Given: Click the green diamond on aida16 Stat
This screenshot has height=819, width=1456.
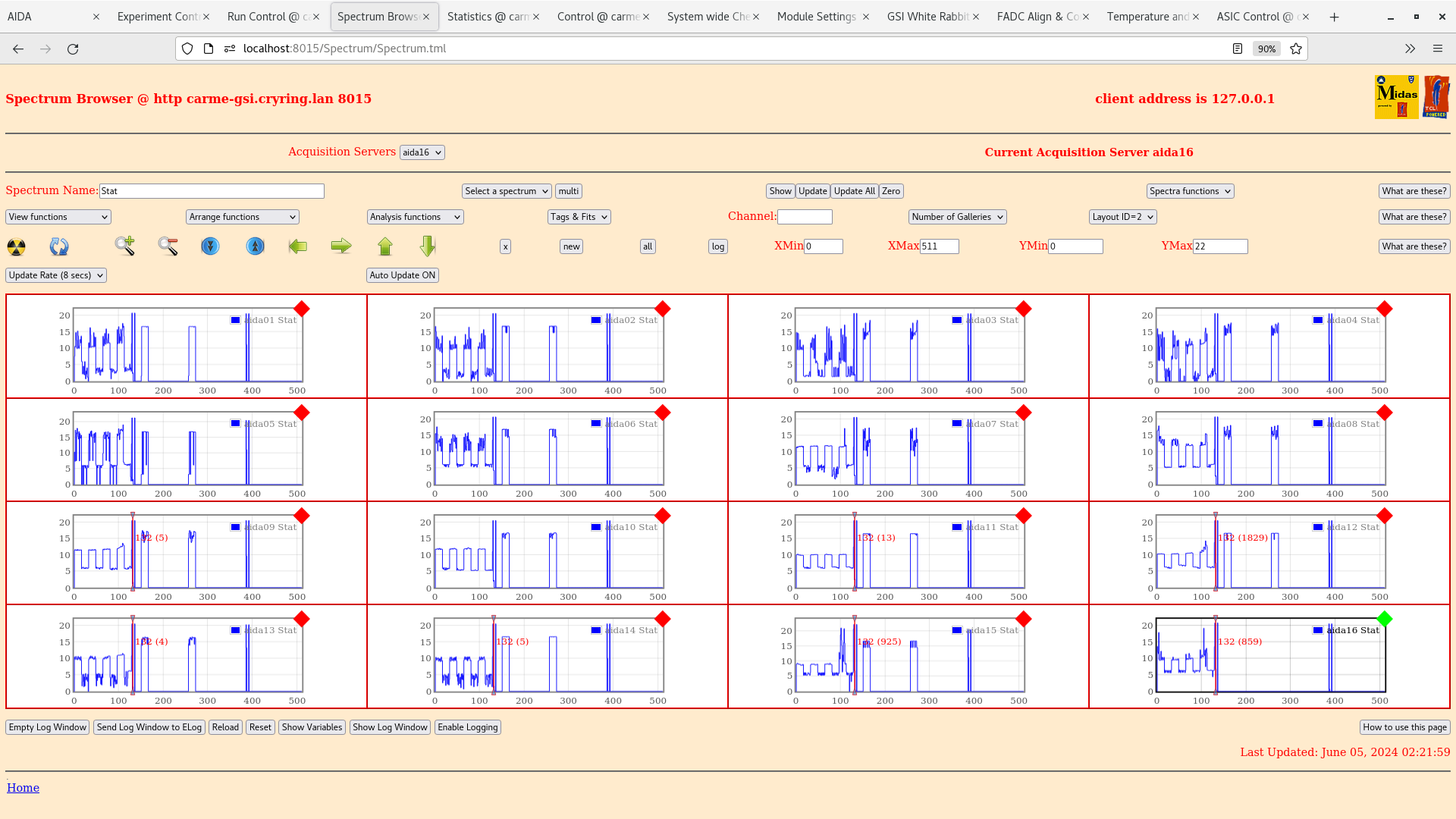Looking at the screenshot, I should pos(1384,619).
